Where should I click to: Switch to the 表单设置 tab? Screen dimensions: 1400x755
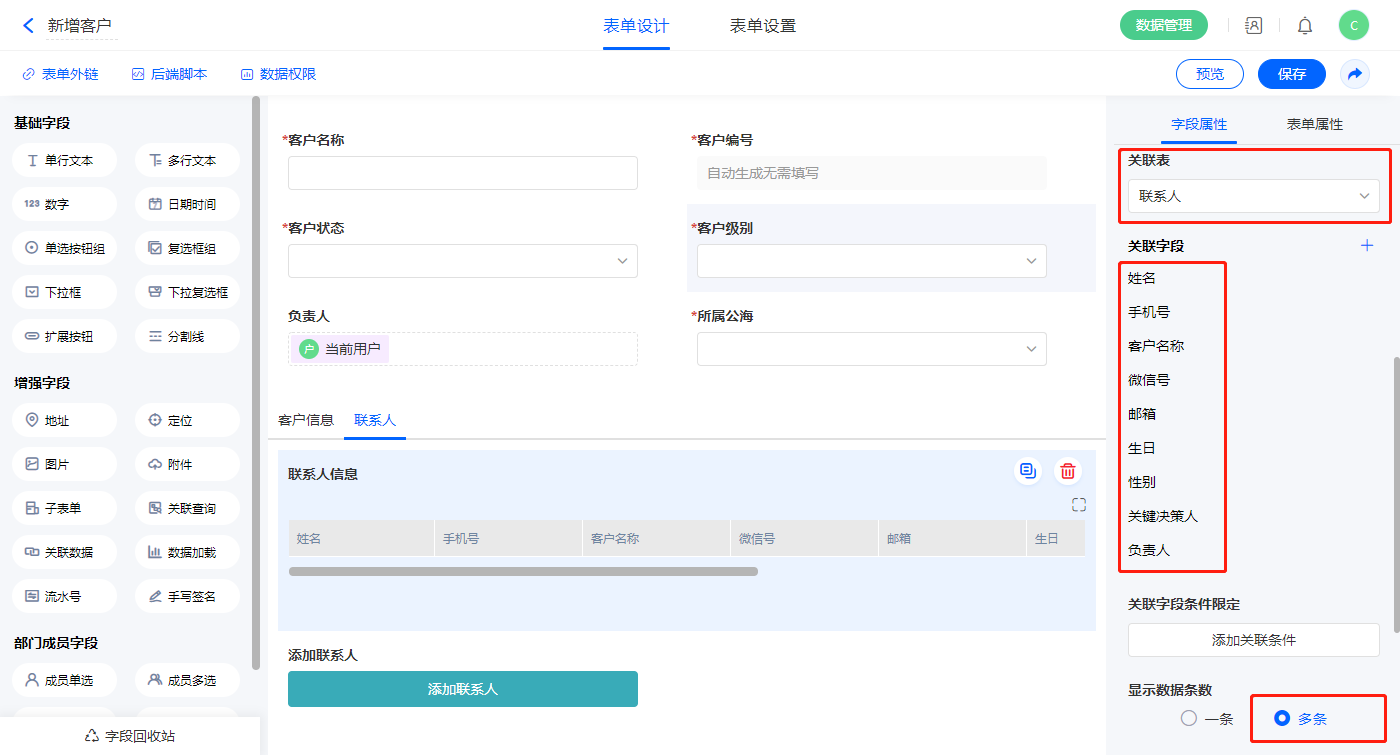(x=762, y=26)
